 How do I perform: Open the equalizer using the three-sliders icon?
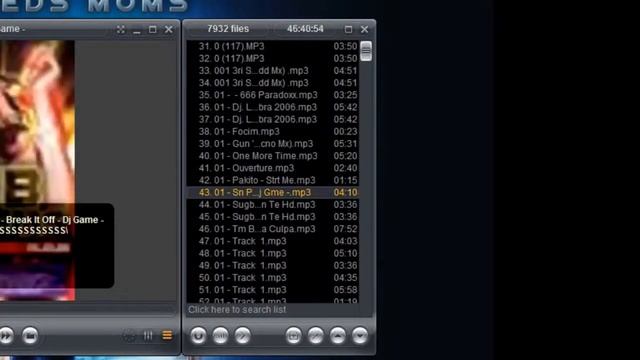[148, 336]
